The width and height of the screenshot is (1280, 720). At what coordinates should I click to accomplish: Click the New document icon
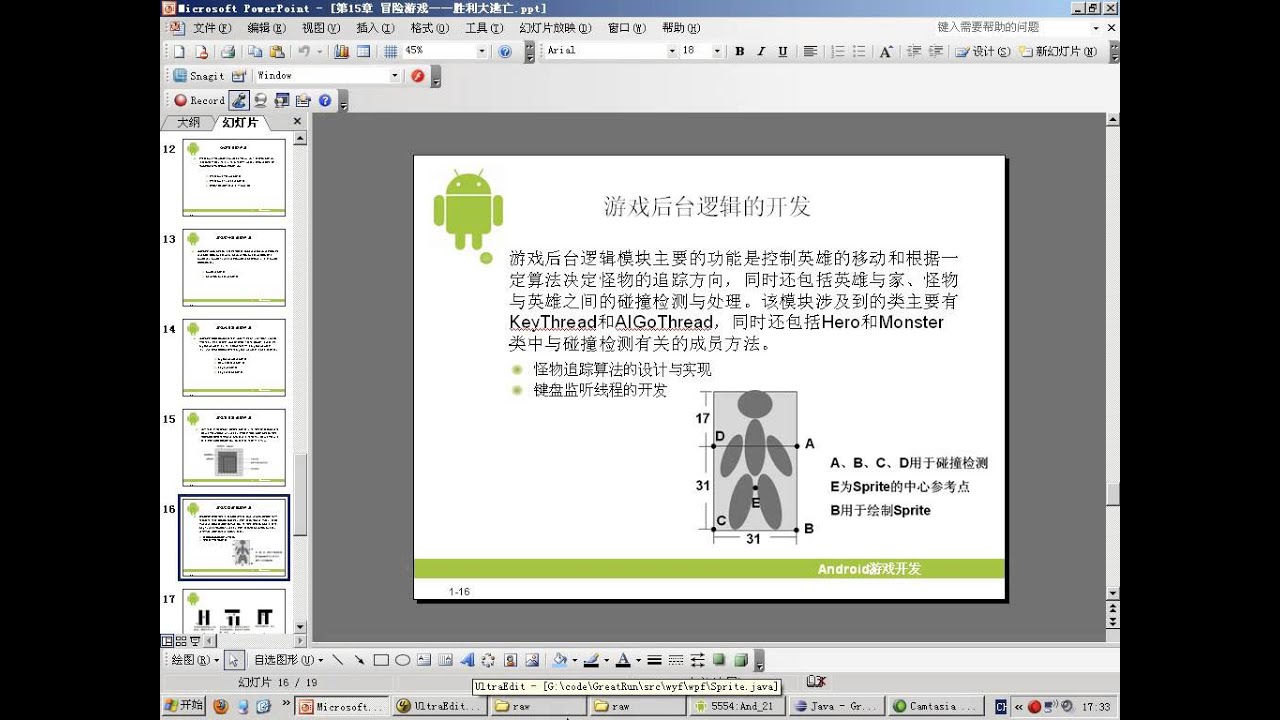[179, 52]
